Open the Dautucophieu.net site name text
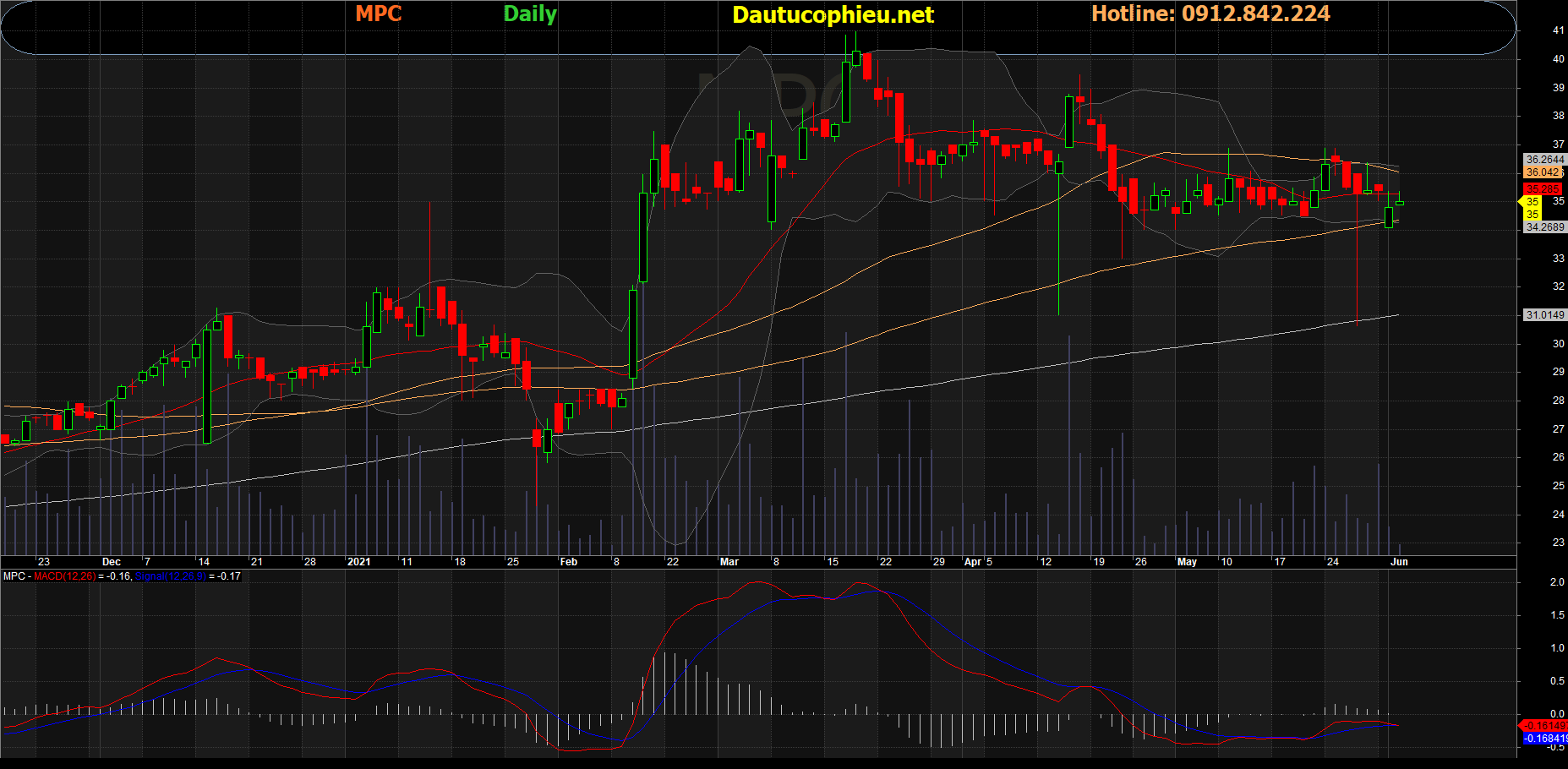Image resolution: width=1568 pixels, height=769 pixels. click(x=833, y=15)
